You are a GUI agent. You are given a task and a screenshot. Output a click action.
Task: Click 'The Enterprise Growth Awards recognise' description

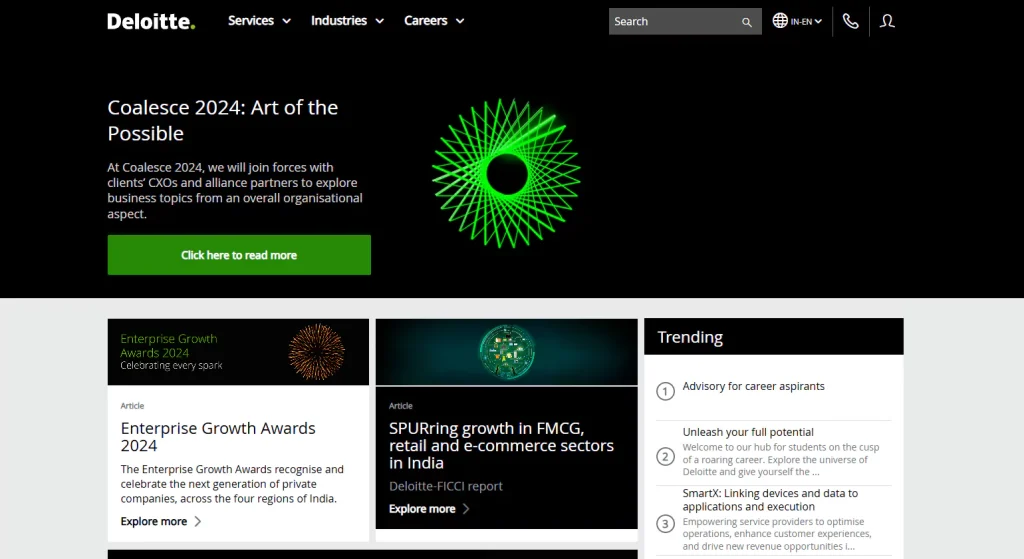tap(232, 484)
